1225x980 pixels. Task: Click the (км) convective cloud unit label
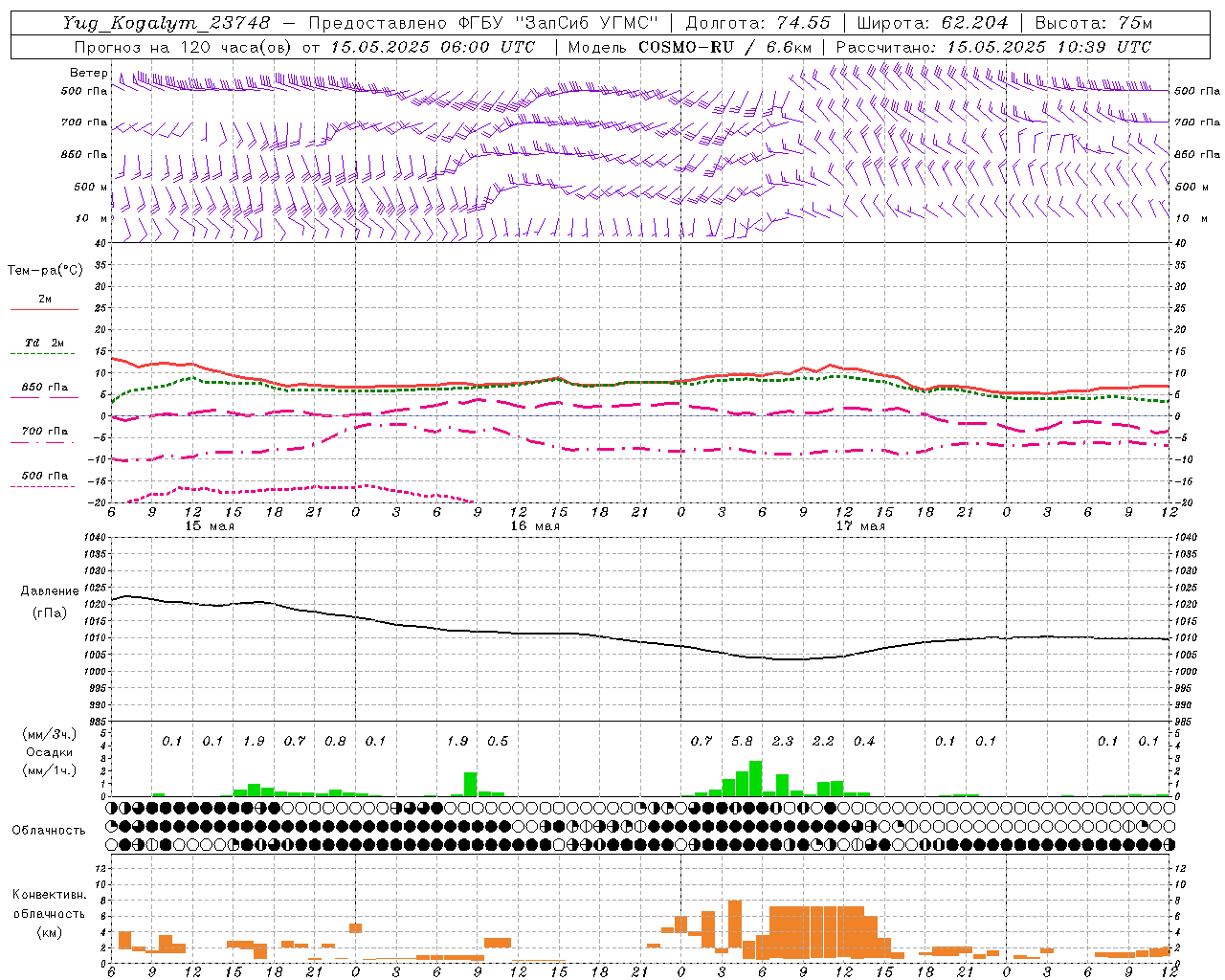[x=49, y=932]
